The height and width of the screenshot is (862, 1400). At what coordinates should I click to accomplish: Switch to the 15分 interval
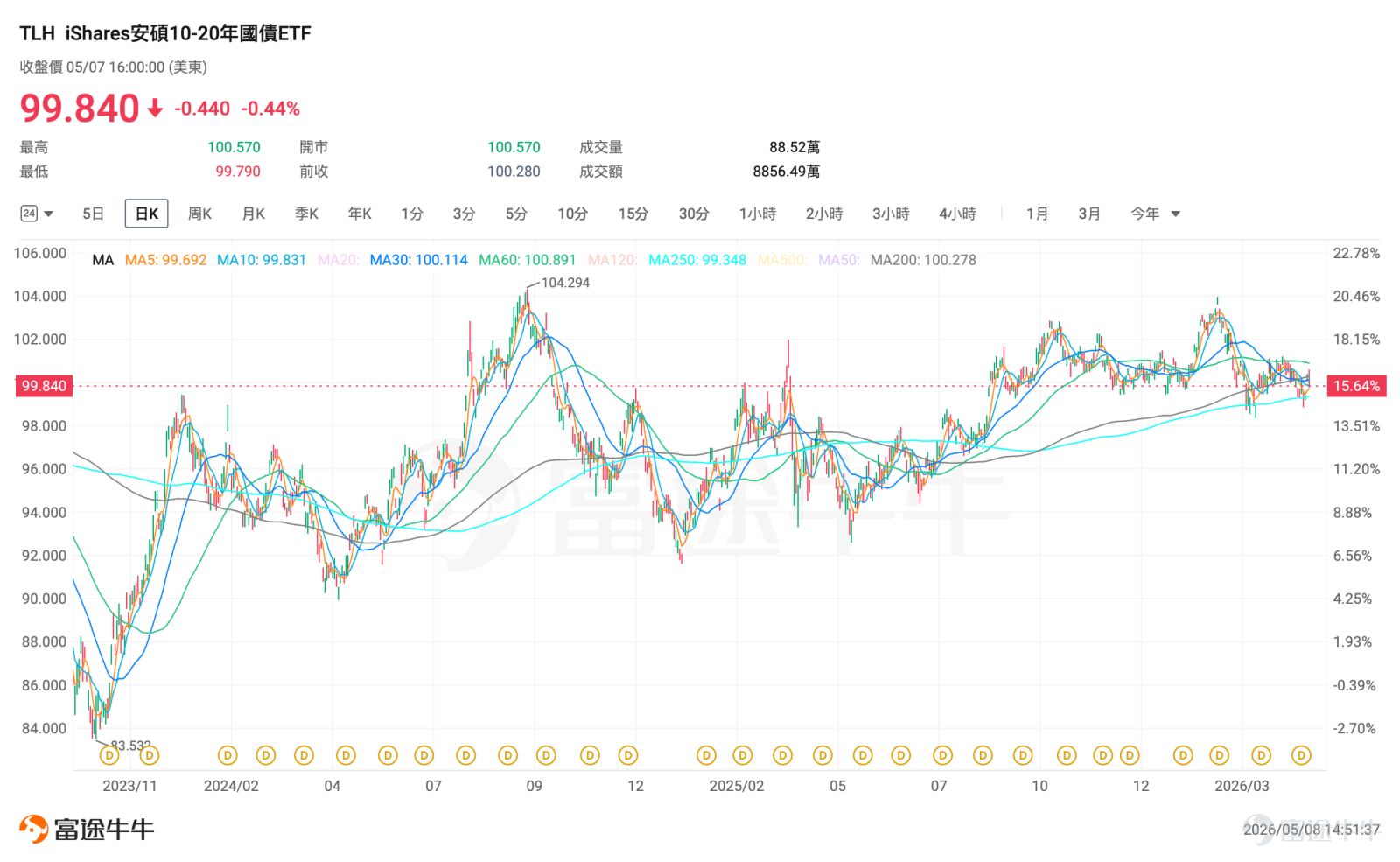coord(633,214)
